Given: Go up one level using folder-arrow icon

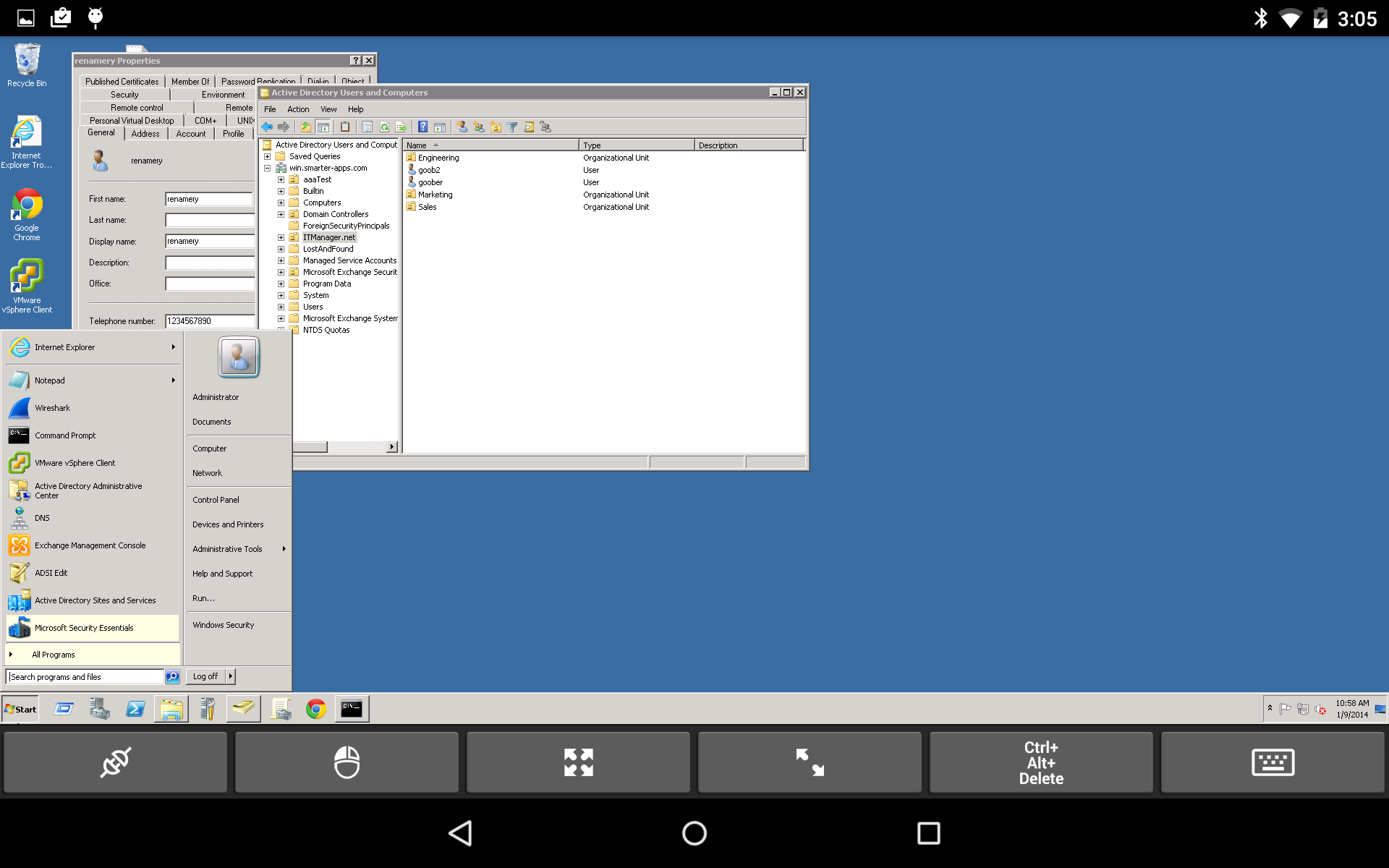Looking at the screenshot, I should click(x=305, y=127).
